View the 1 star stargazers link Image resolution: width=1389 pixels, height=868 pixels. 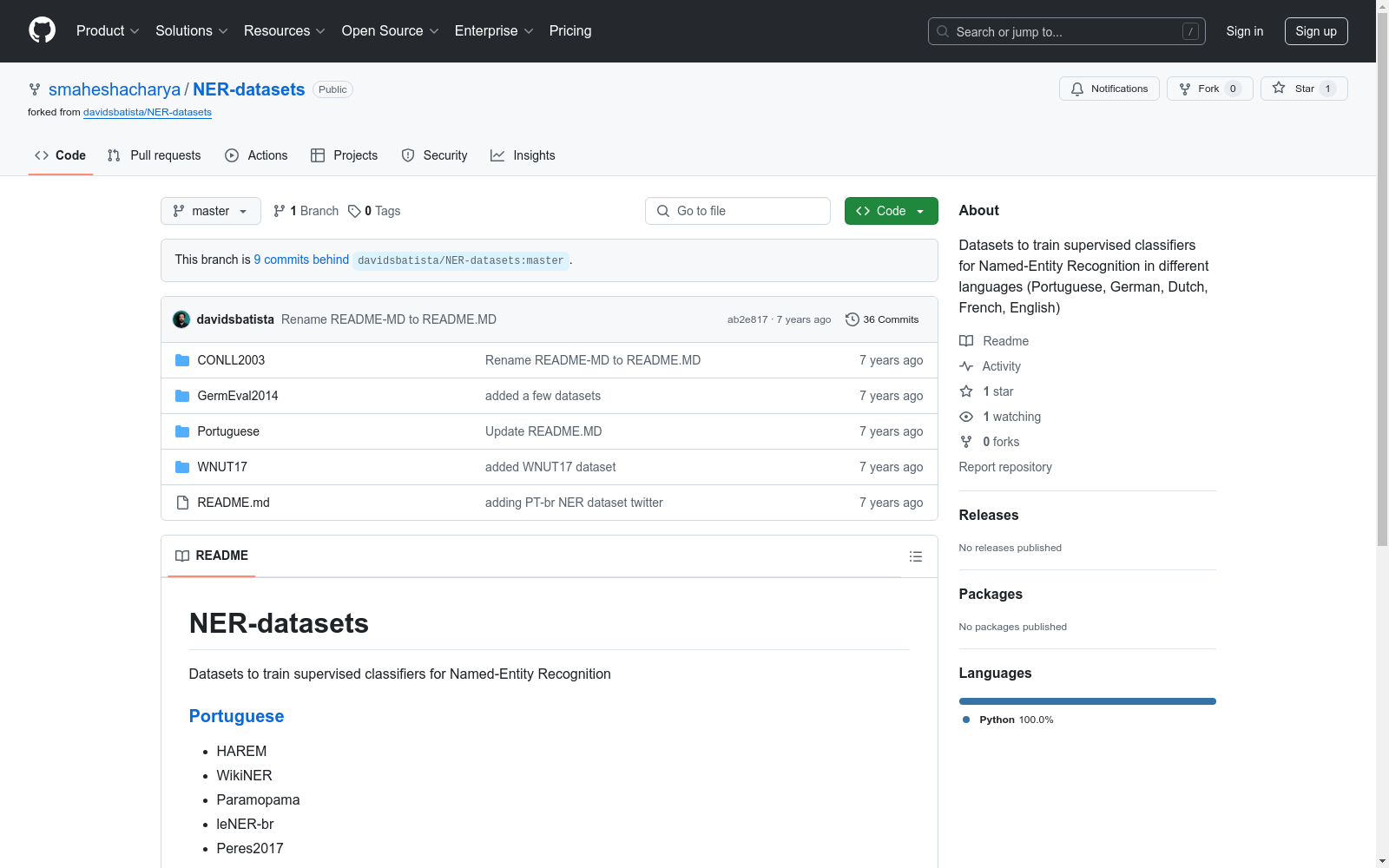point(987,391)
